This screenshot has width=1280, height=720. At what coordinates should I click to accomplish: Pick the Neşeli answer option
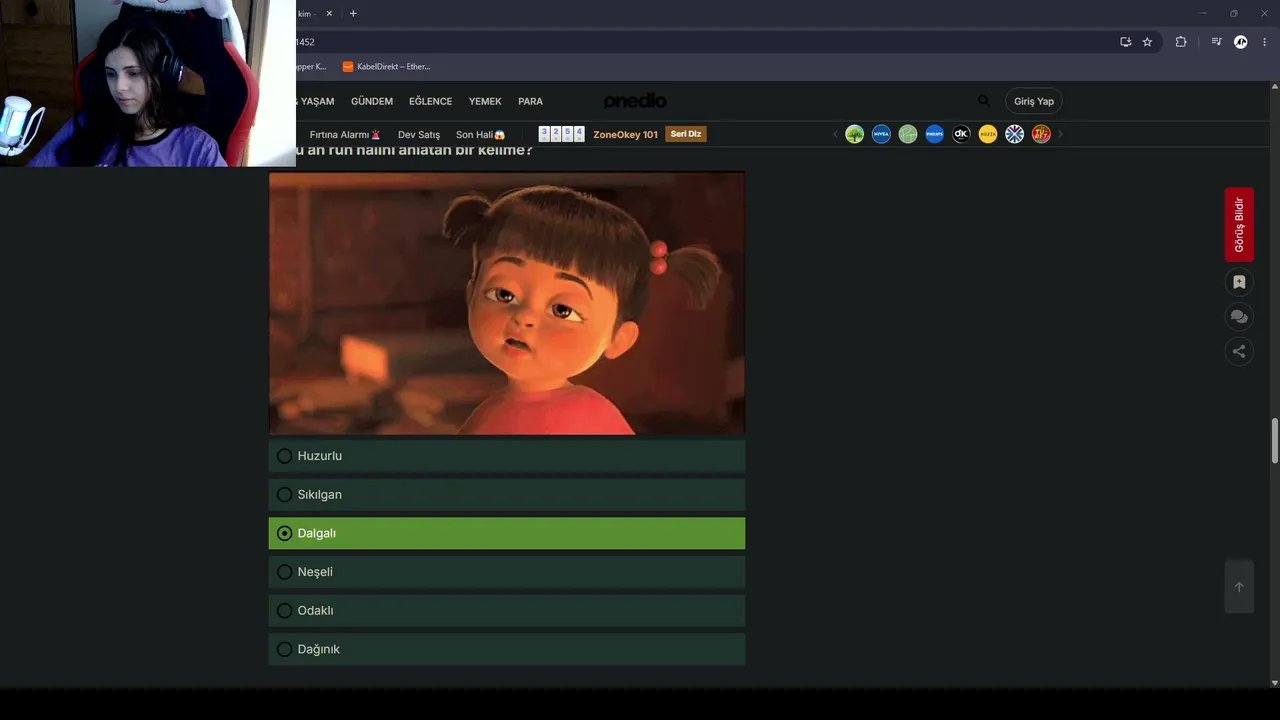[507, 572]
